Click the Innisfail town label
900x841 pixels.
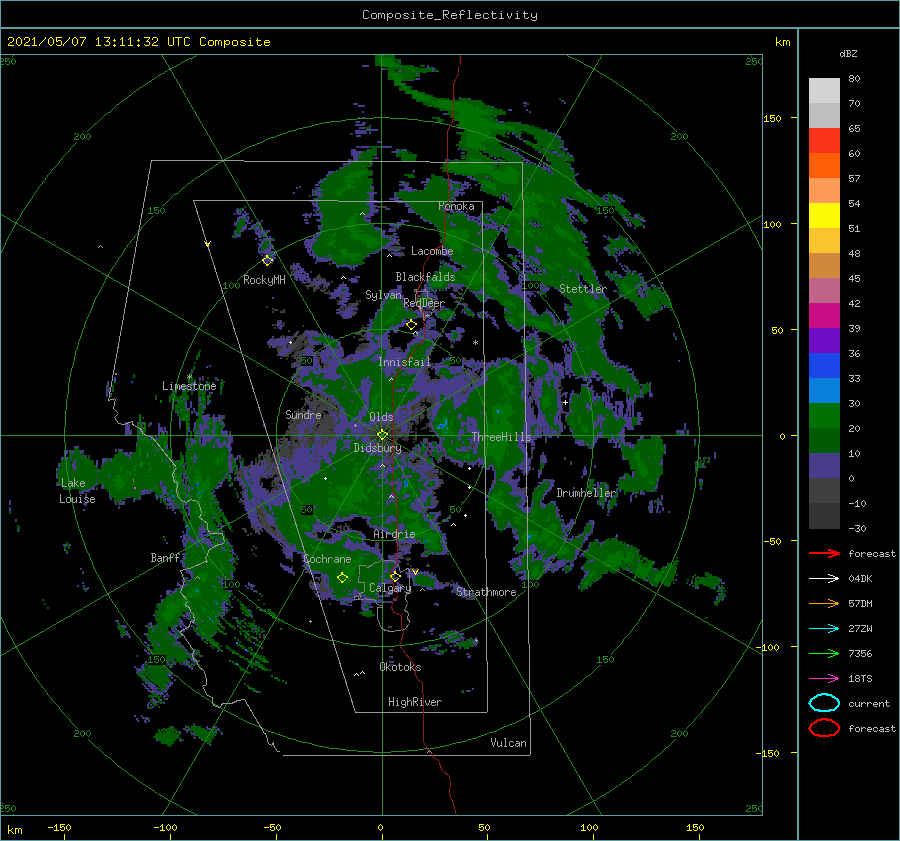pyautogui.click(x=404, y=362)
